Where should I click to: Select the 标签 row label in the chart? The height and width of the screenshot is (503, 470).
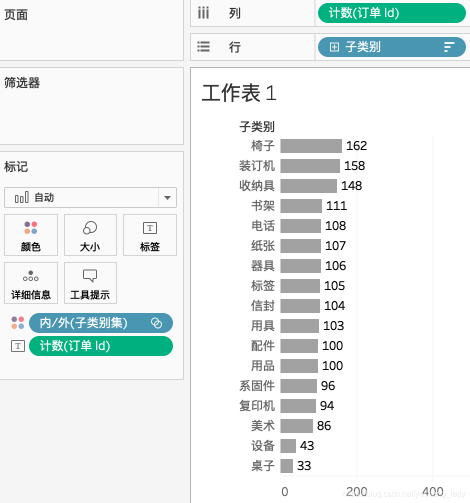coord(263,286)
